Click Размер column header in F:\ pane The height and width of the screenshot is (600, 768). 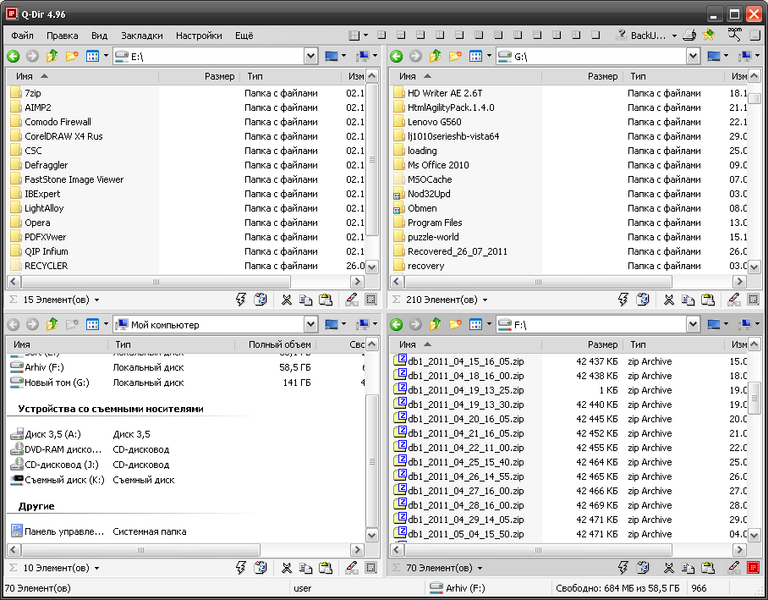click(581, 344)
